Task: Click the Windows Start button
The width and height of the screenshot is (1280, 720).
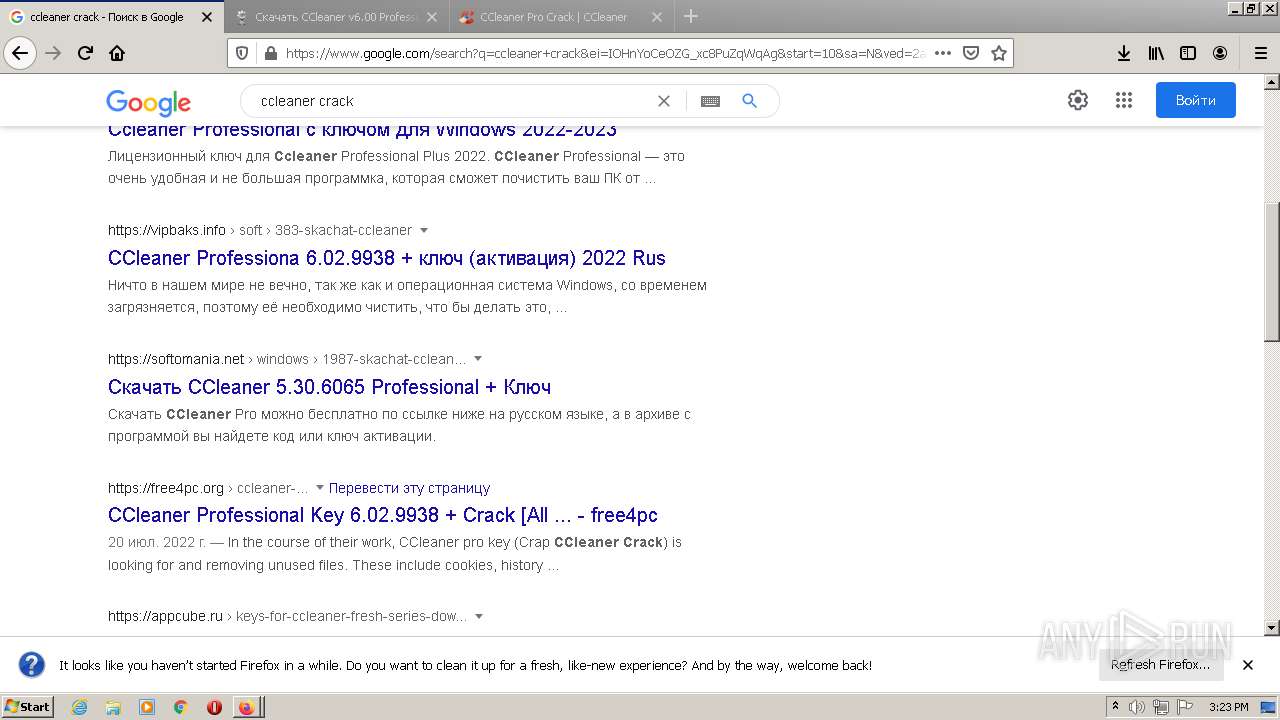Action: 27,707
